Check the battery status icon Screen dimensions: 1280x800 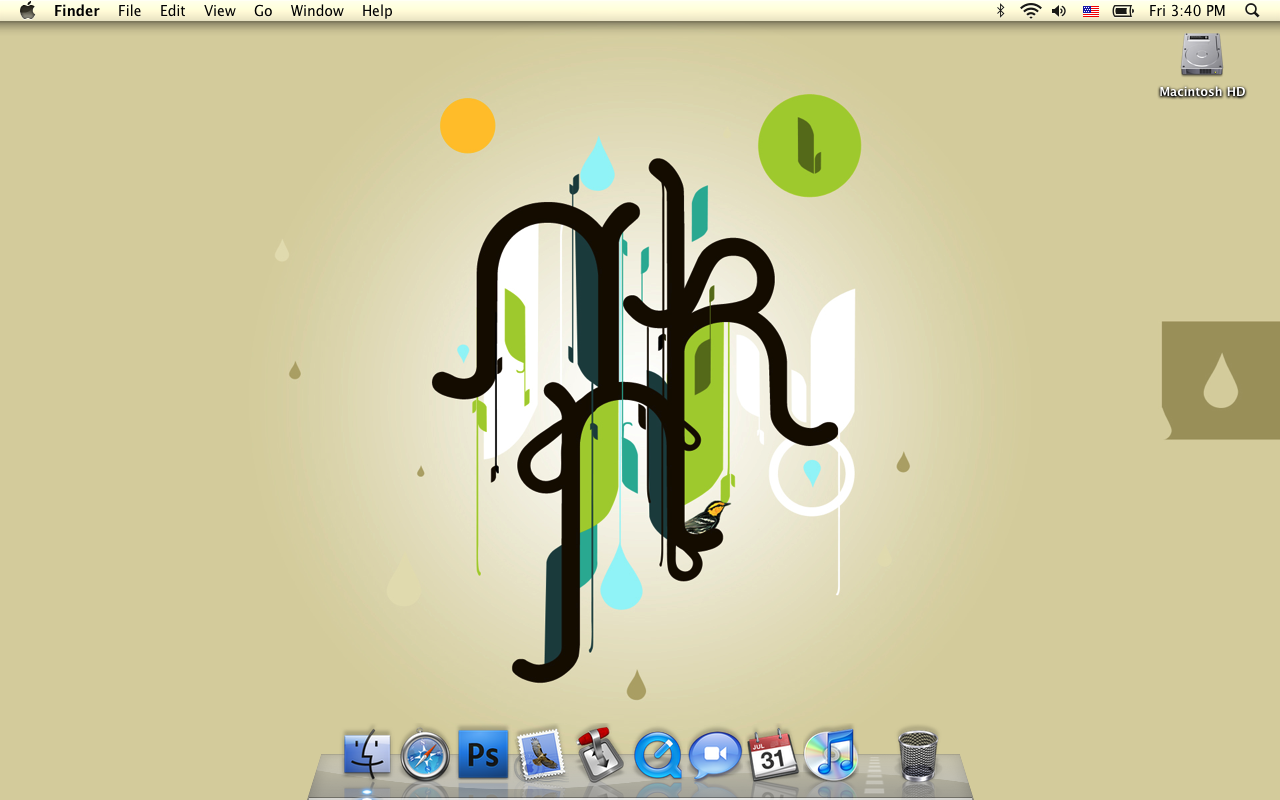point(1123,11)
